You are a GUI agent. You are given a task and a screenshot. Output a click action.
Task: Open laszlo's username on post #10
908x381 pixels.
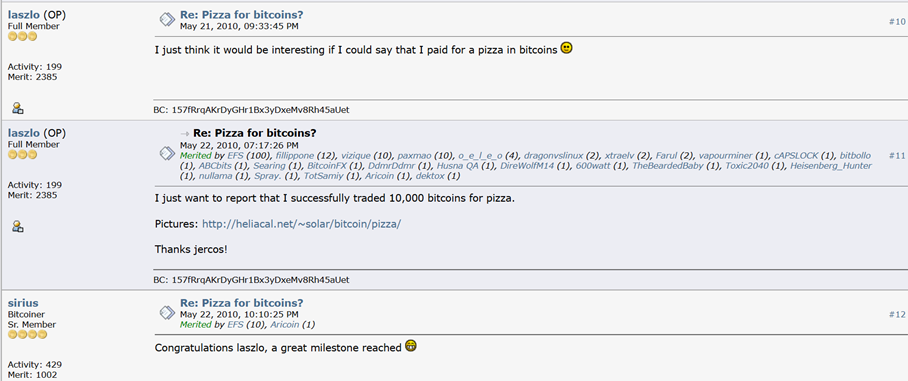point(24,15)
